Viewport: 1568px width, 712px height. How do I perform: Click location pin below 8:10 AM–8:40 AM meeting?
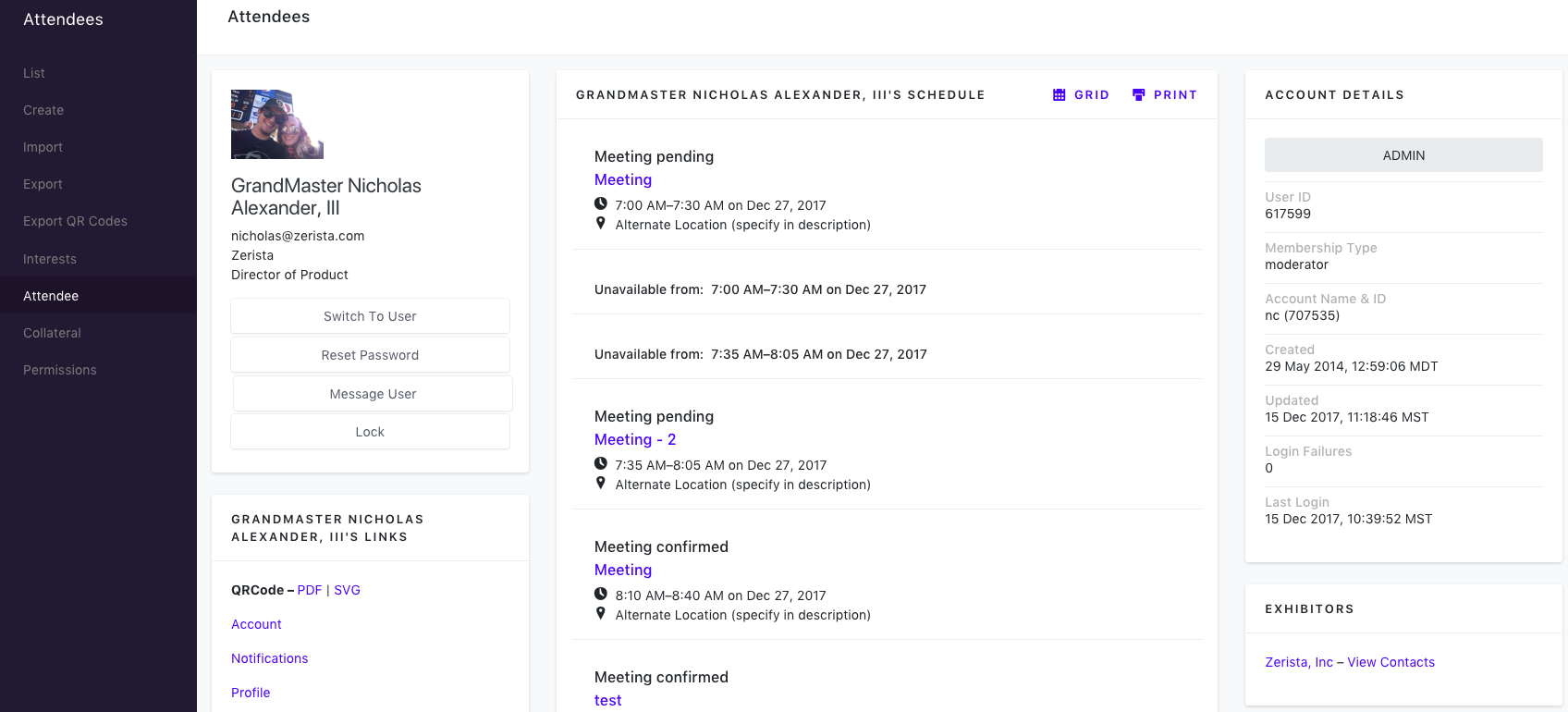point(601,614)
